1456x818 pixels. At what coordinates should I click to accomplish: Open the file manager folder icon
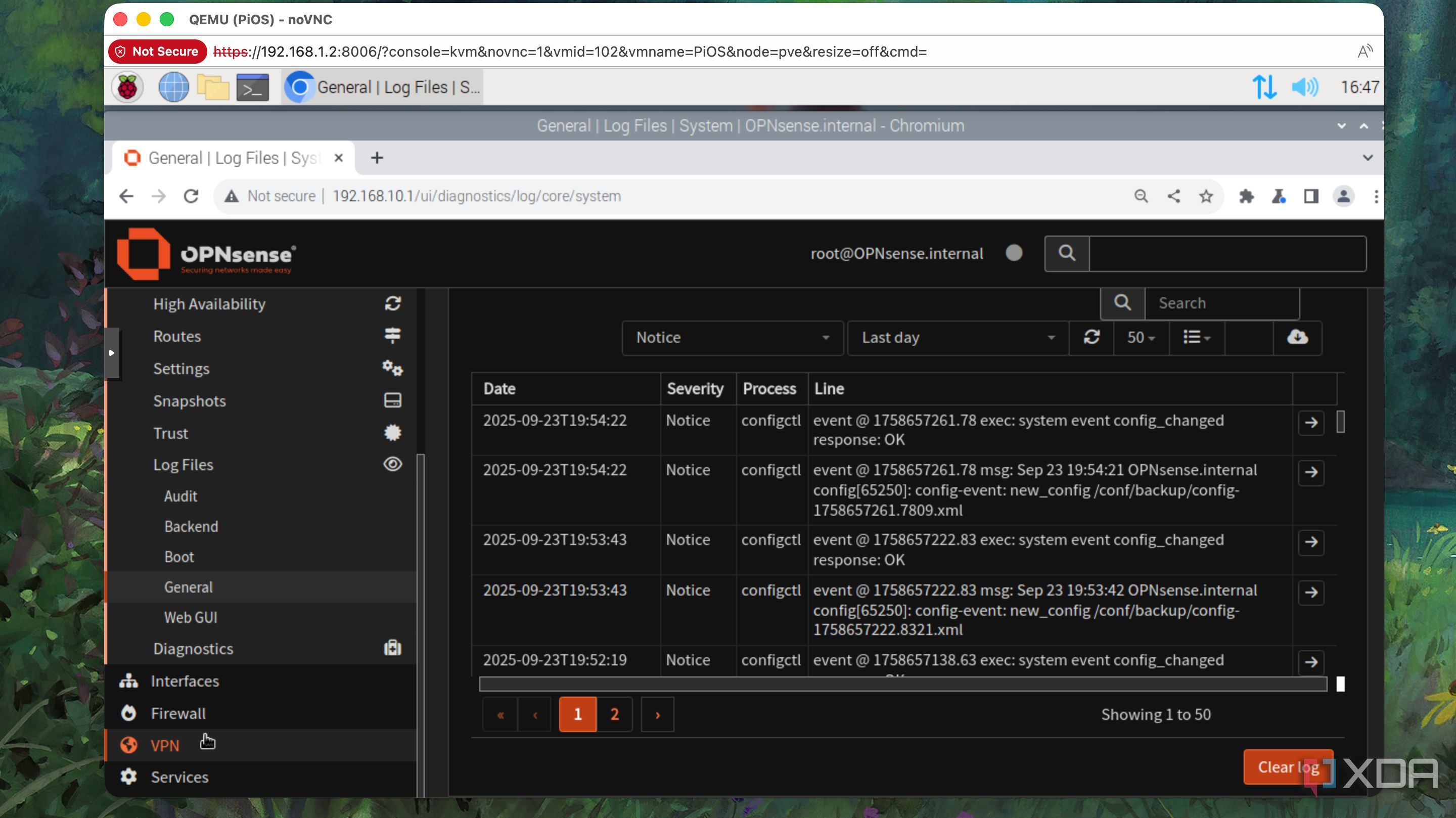click(x=212, y=87)
